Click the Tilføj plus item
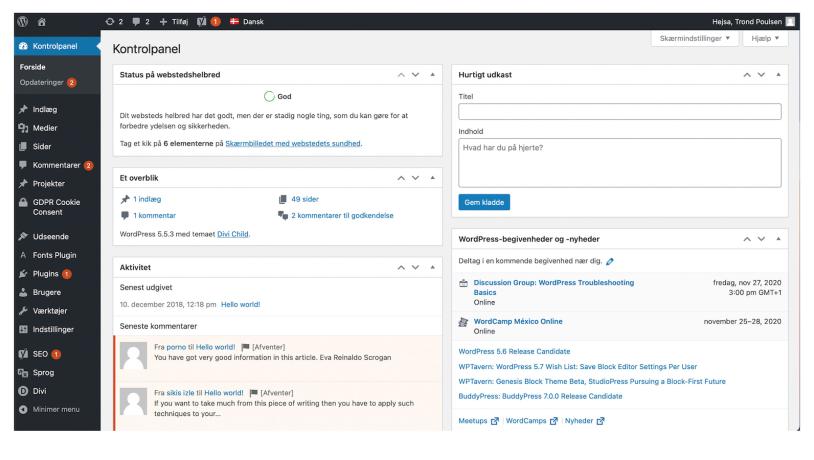 [174, 22]
